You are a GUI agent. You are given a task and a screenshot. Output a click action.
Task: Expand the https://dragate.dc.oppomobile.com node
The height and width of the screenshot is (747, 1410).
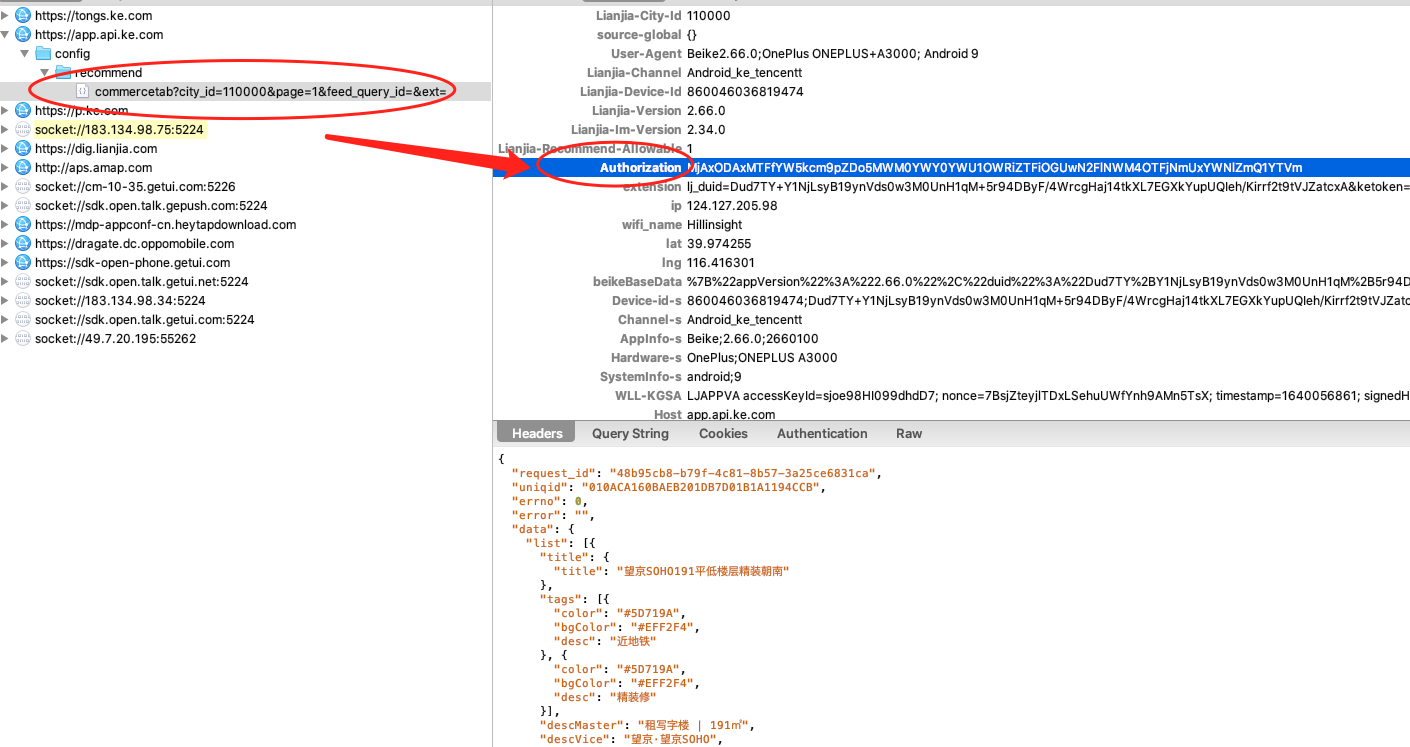click(6, 243)
